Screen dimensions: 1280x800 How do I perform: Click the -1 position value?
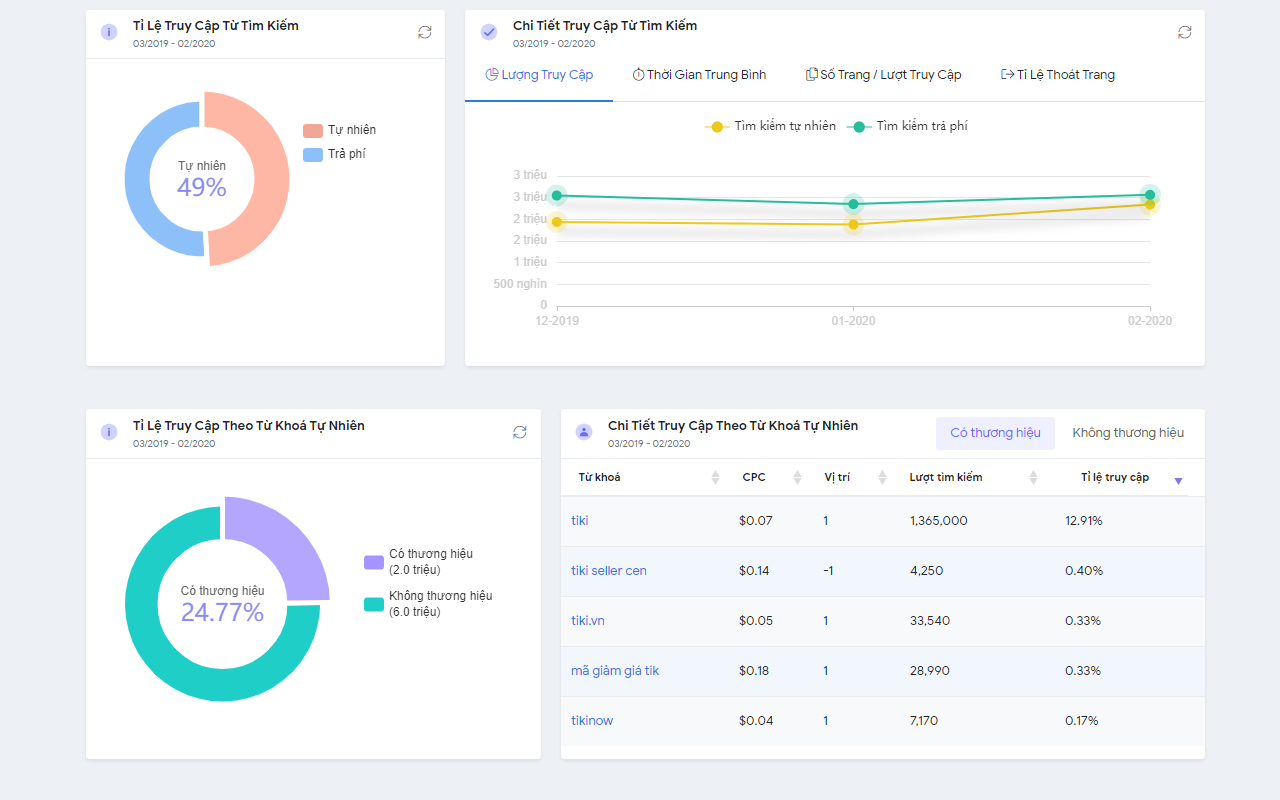coord(829,571)
